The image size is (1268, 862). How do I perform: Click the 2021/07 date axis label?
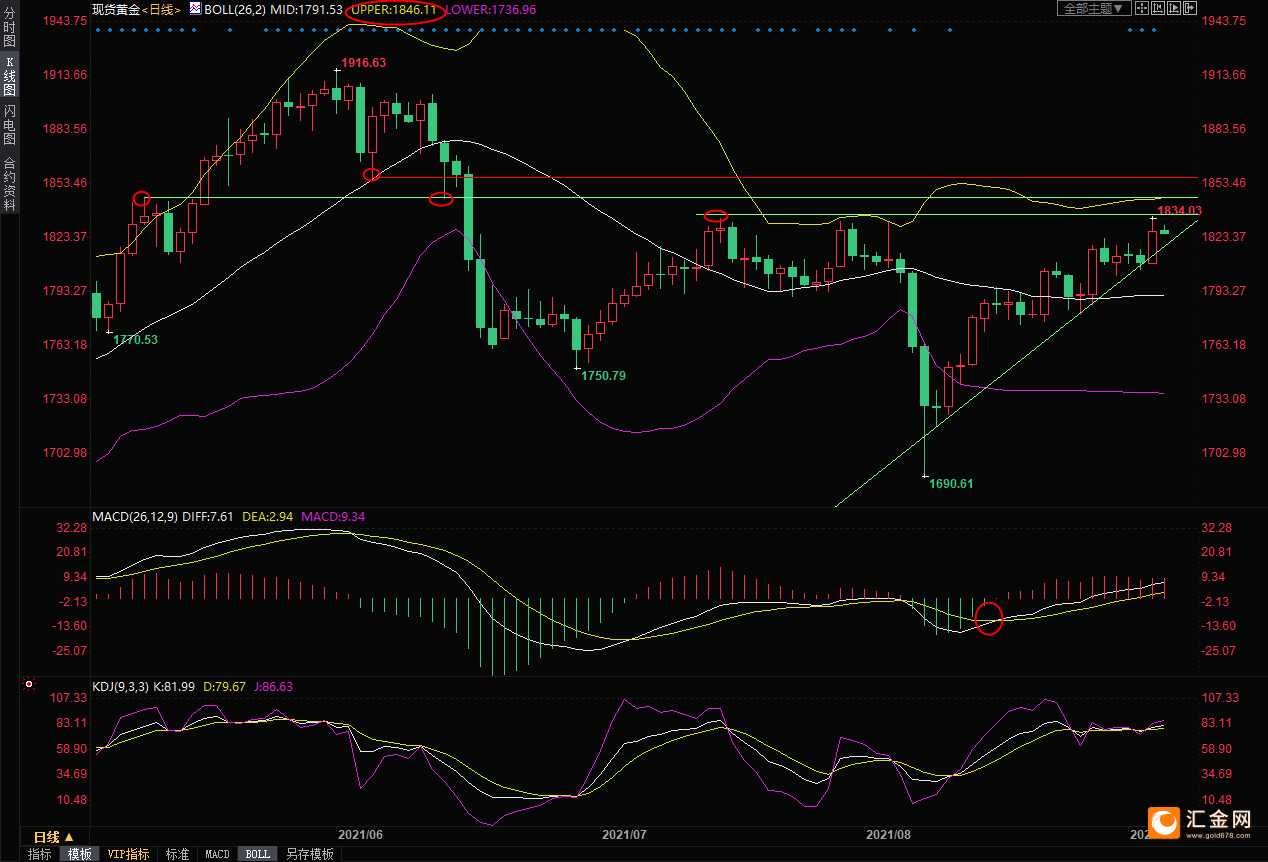(626, 834)
